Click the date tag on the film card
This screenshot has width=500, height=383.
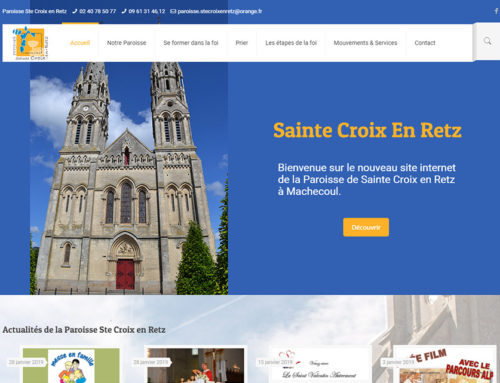coord(398,362)
